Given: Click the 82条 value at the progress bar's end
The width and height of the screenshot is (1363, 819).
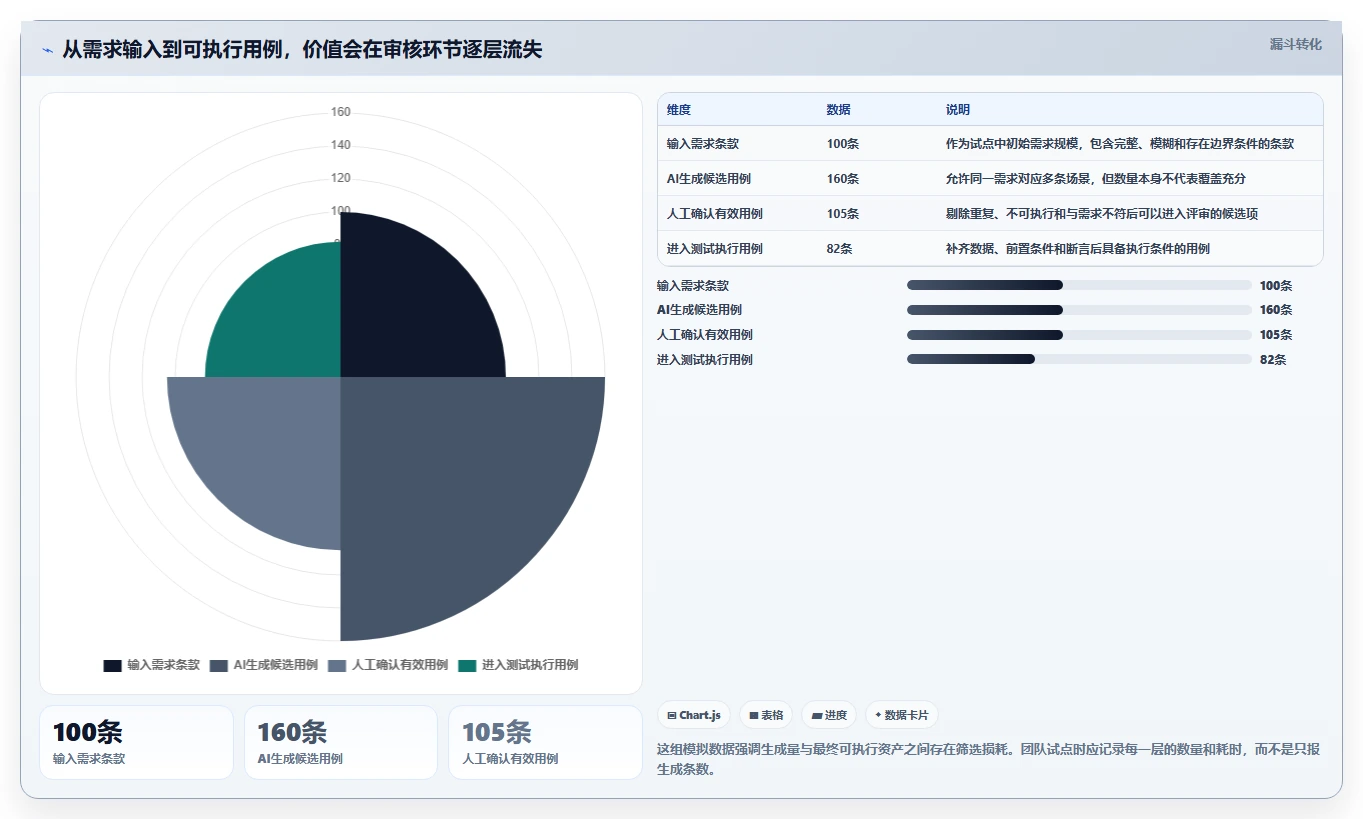Looking at the screenshot, I should pyautogui.click(x=1273, y=359).
